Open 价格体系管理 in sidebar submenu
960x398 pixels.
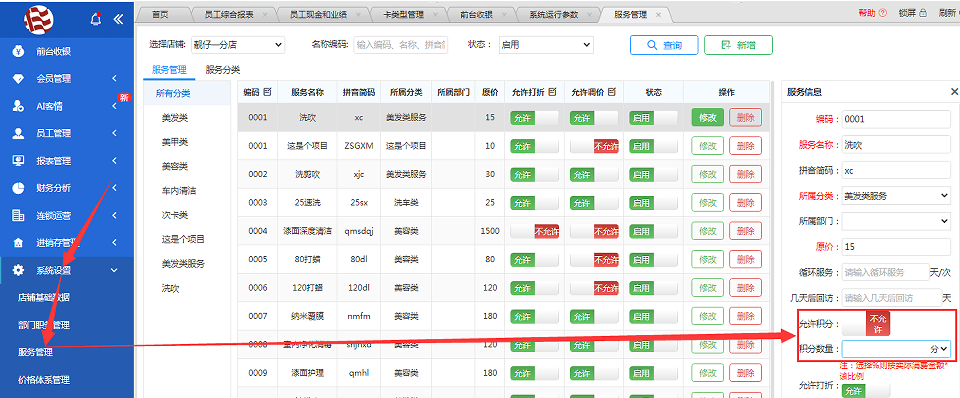(x=43, y=380)
